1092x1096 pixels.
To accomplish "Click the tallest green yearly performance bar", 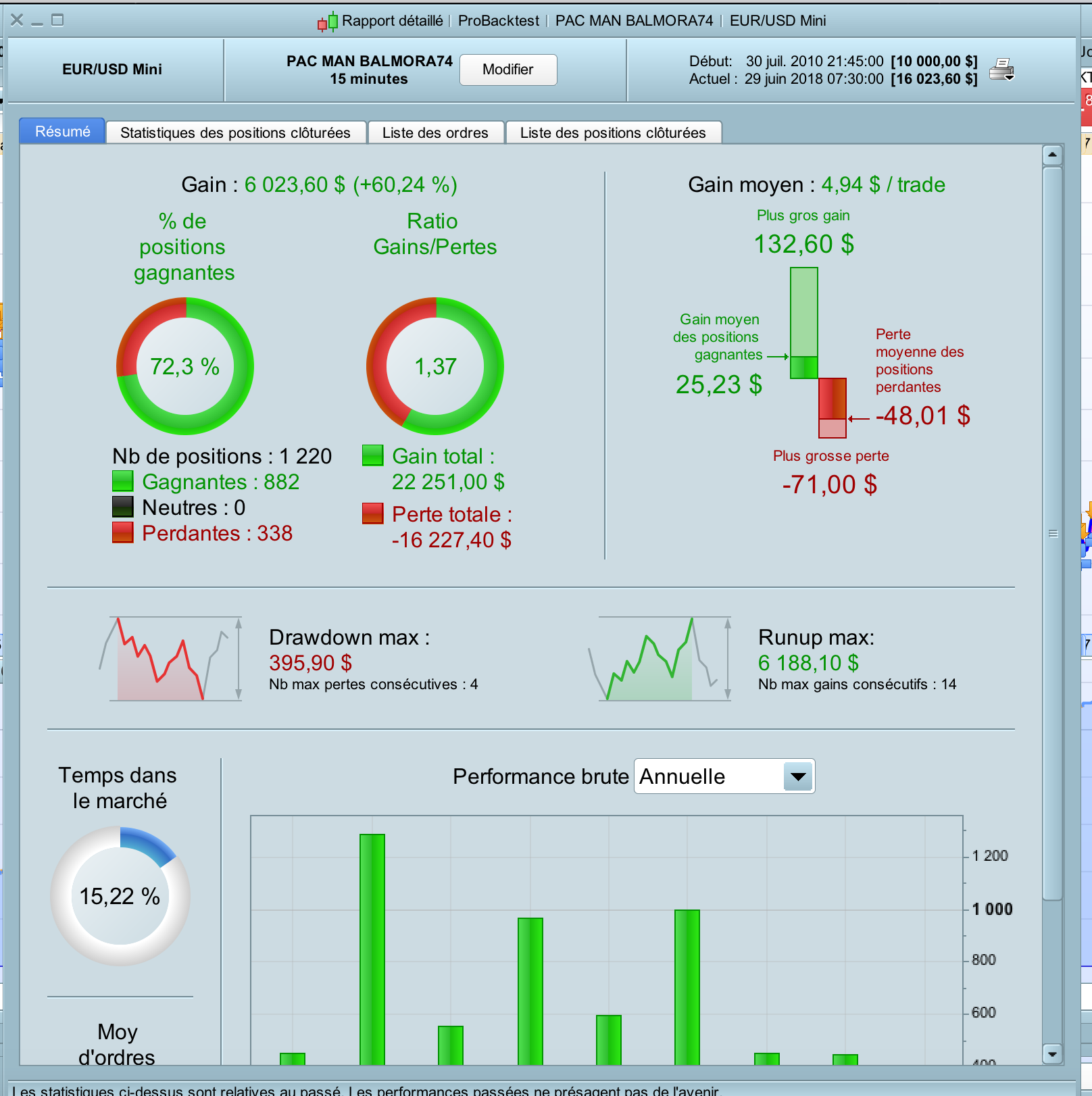I will 372,949.
